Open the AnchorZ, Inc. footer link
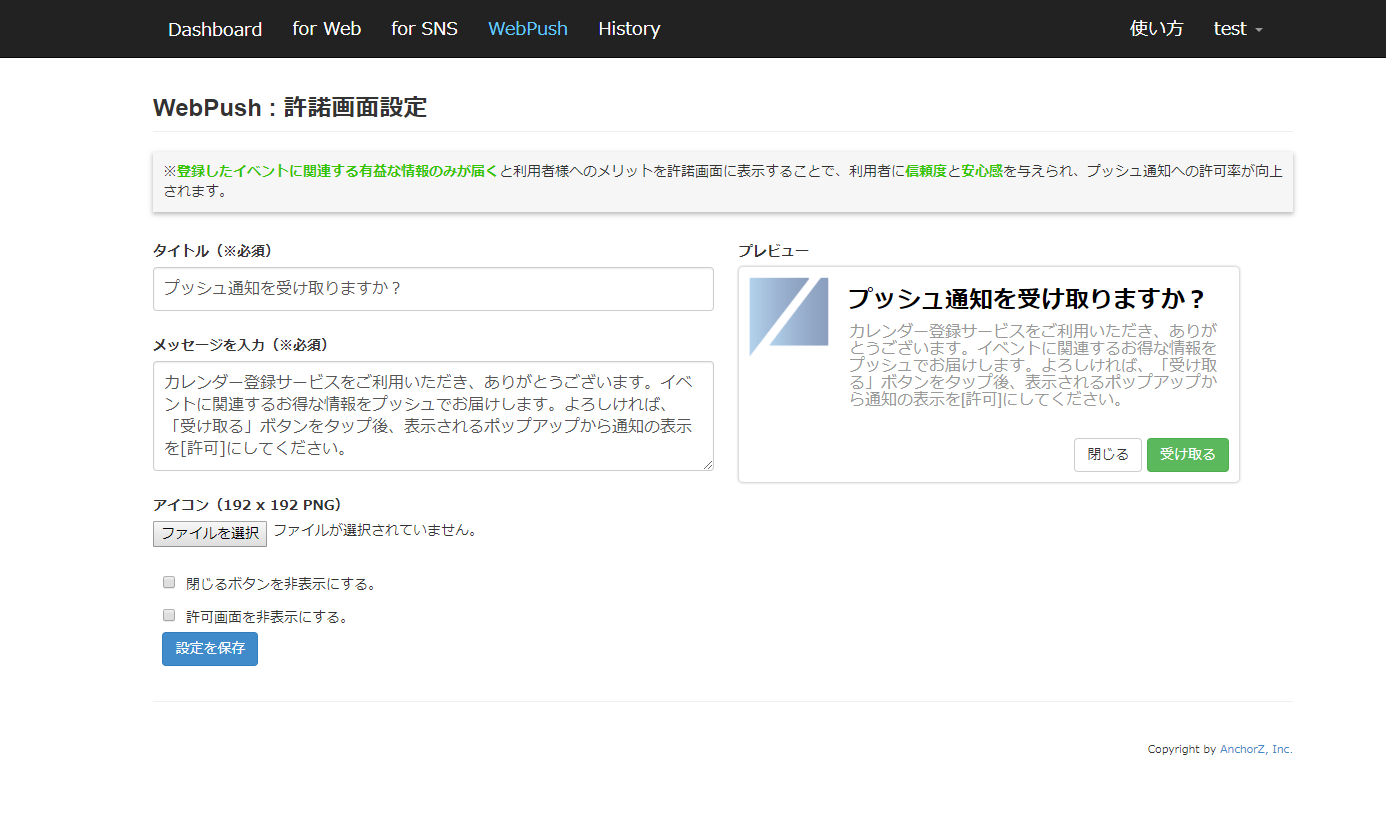The height and width of the screenshot is (827, 1386). (1256, 749)
